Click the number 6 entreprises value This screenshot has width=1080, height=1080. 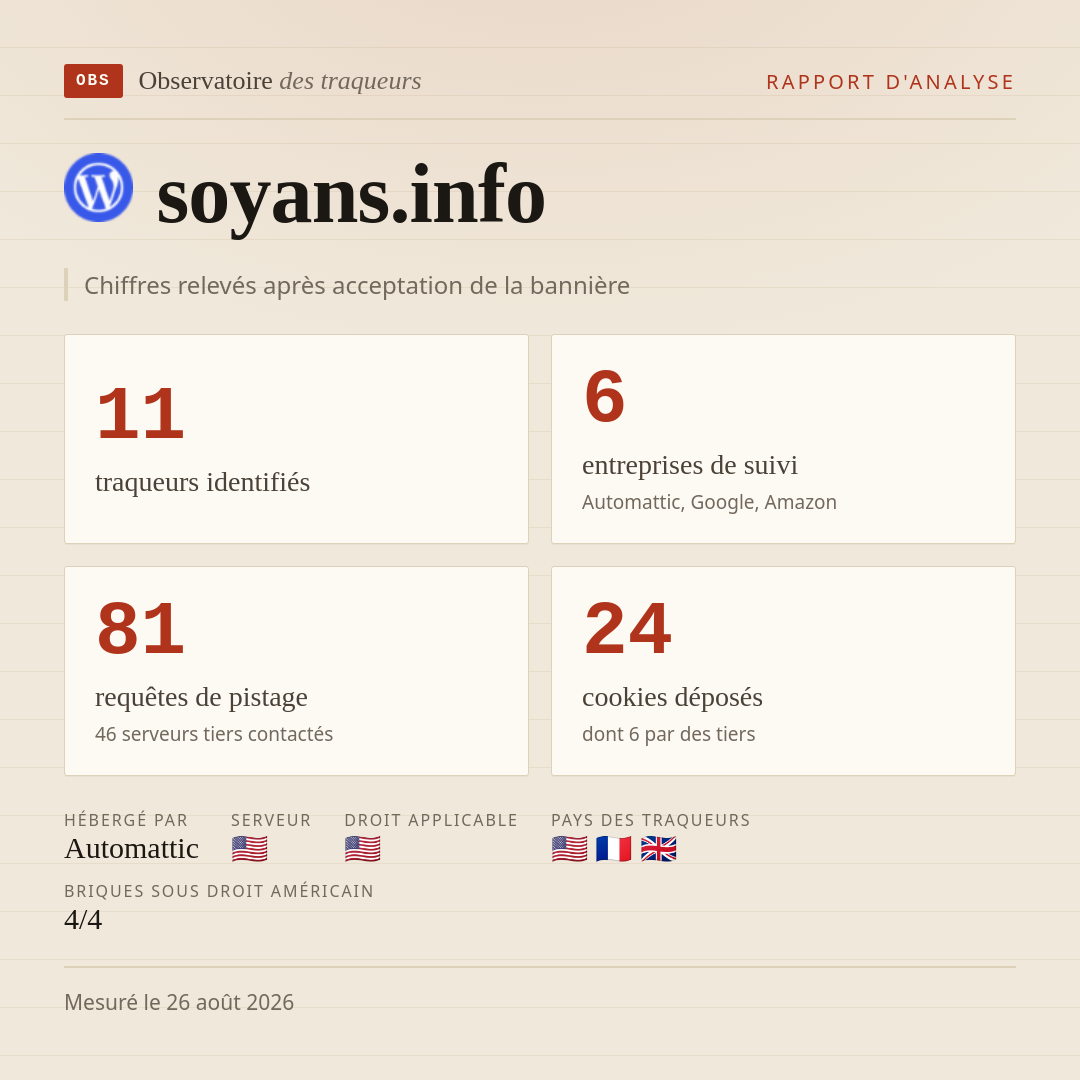(x=604, y=397)
